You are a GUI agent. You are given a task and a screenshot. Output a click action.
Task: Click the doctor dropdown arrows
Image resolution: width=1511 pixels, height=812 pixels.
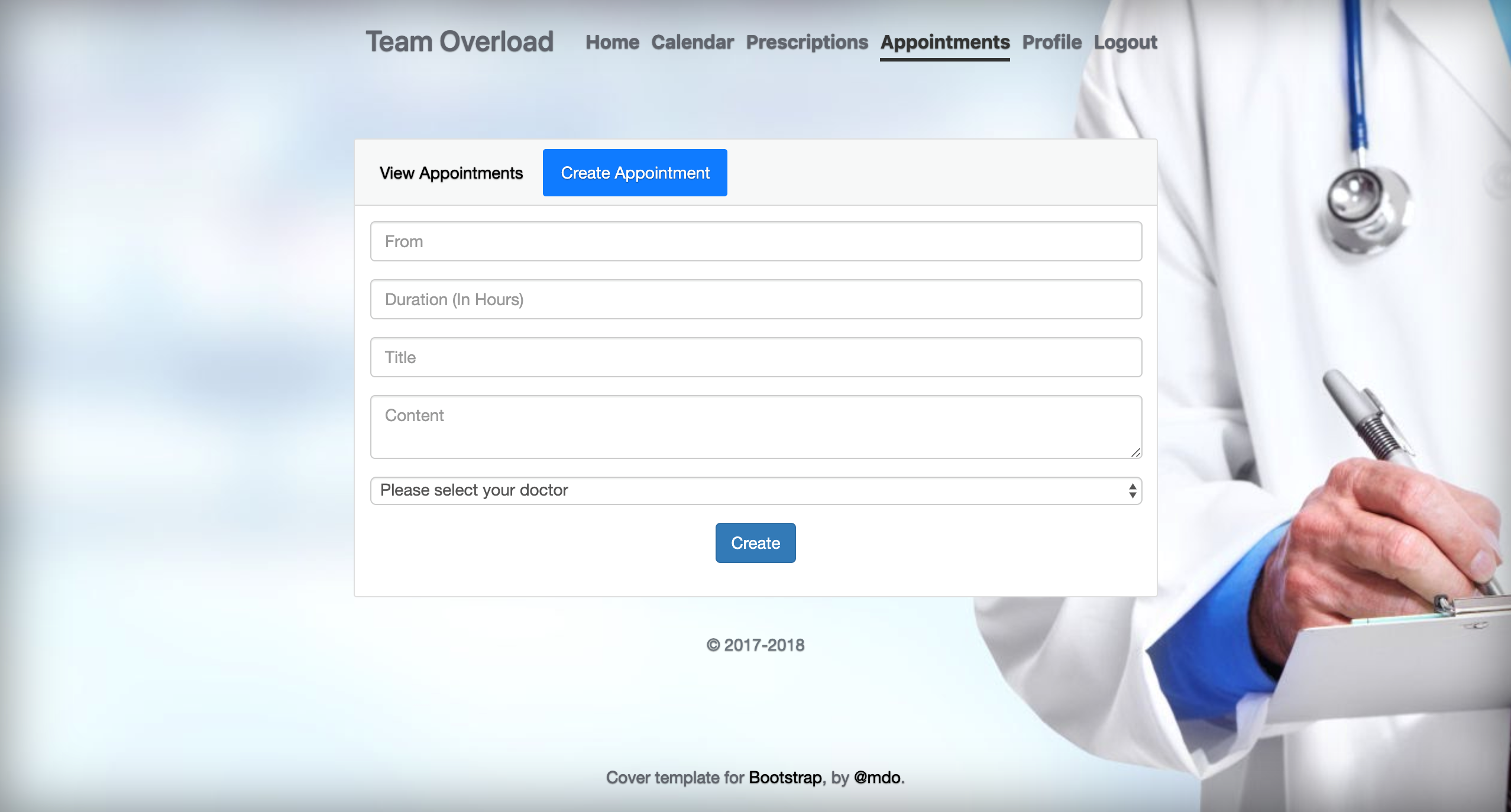[x=1132, y=490]
